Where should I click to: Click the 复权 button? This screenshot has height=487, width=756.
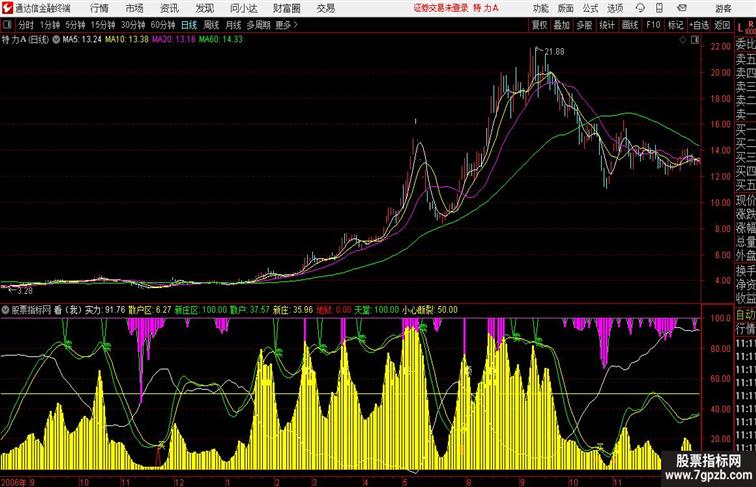(539, 25)
